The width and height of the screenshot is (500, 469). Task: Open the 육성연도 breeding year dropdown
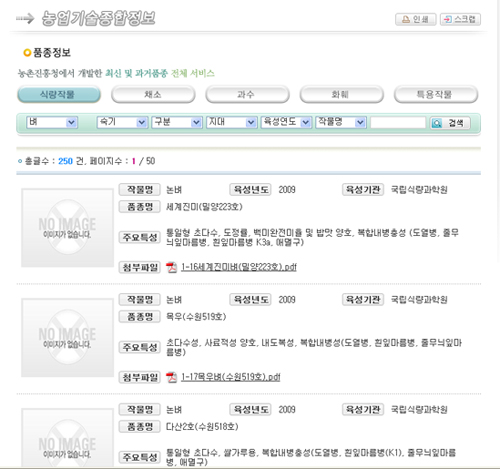286,122
